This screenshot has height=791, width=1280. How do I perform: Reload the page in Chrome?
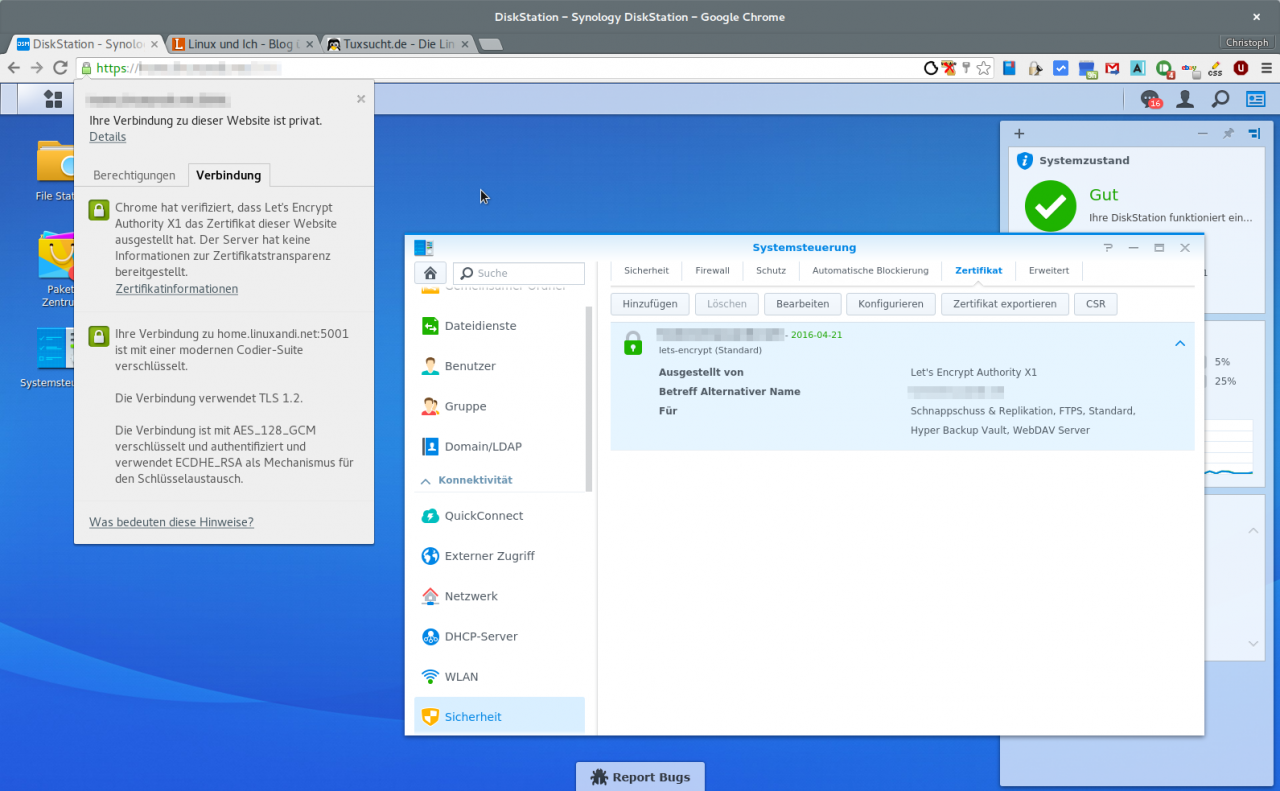point(60,68)
